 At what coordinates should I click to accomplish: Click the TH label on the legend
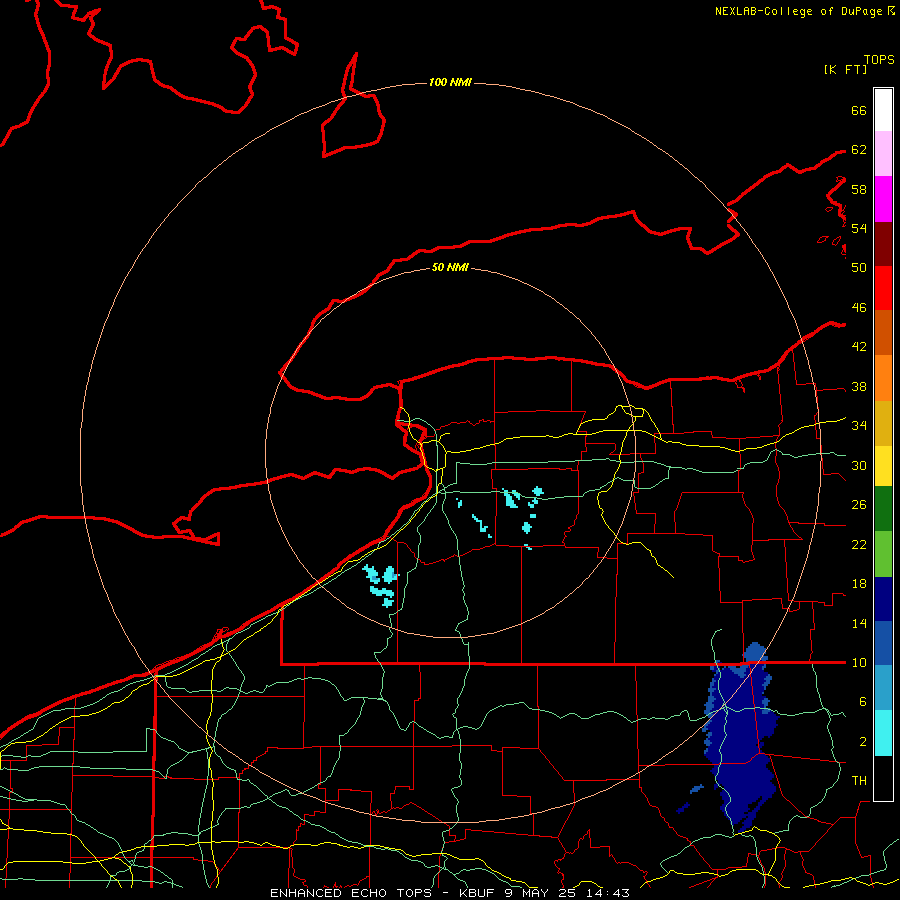(x=859, y=781)
